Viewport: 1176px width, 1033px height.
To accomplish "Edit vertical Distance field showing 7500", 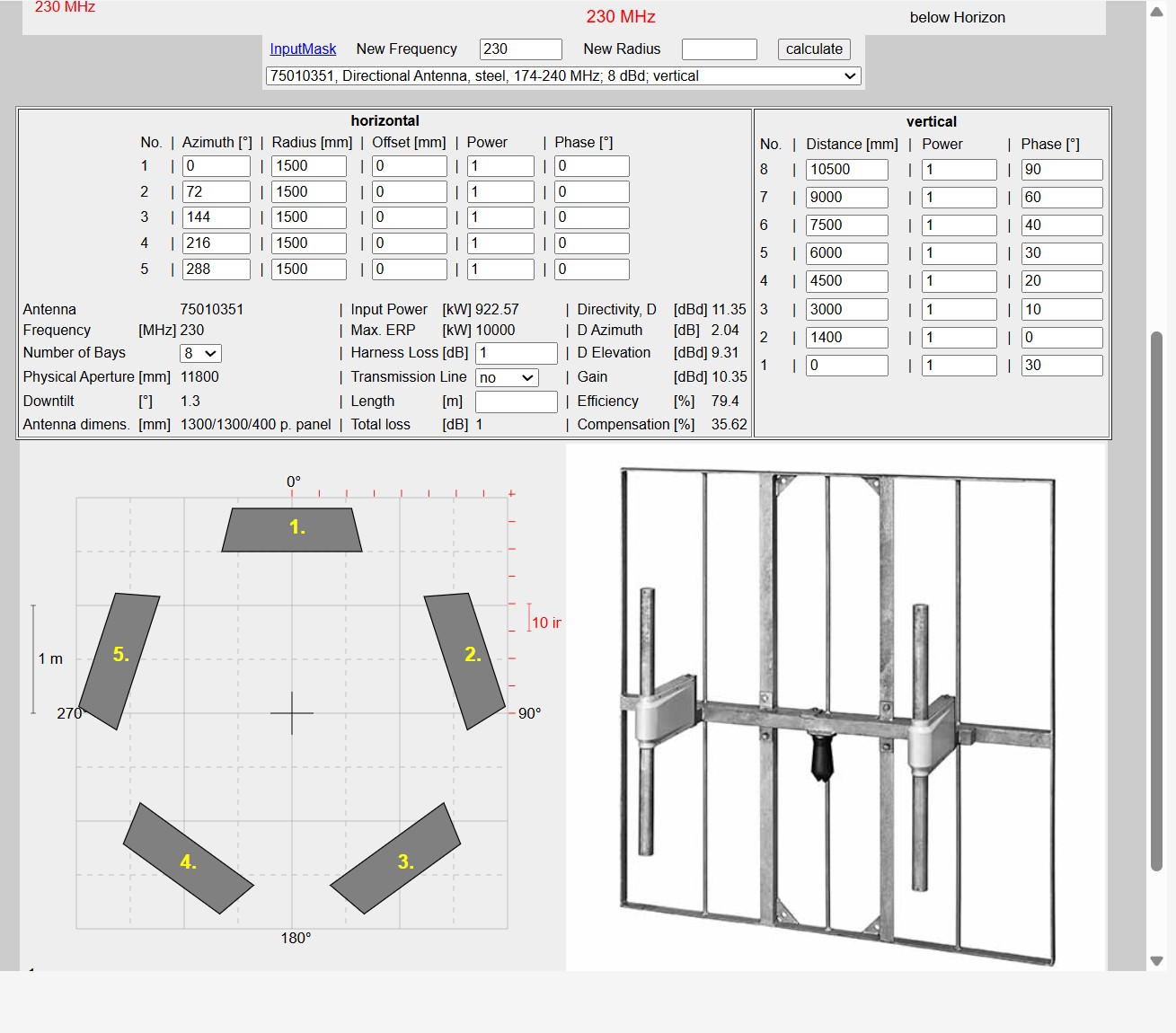I will tap(847, 225).
